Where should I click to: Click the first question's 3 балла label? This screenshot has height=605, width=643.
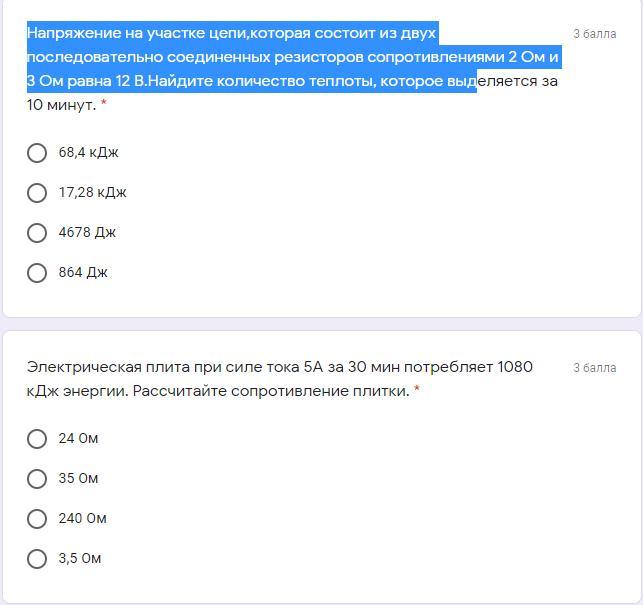[595, 34]
